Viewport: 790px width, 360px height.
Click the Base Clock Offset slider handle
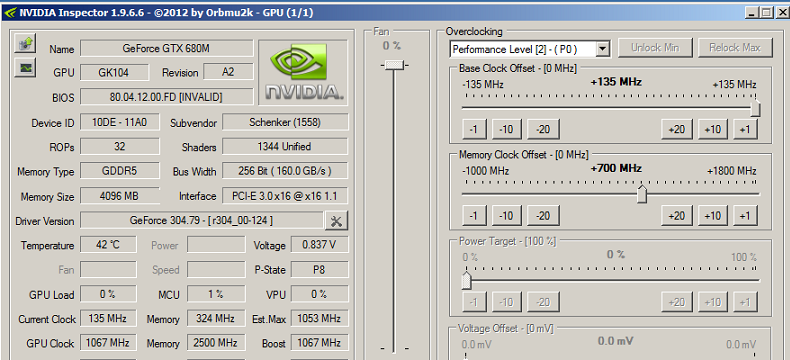(755, 109)
